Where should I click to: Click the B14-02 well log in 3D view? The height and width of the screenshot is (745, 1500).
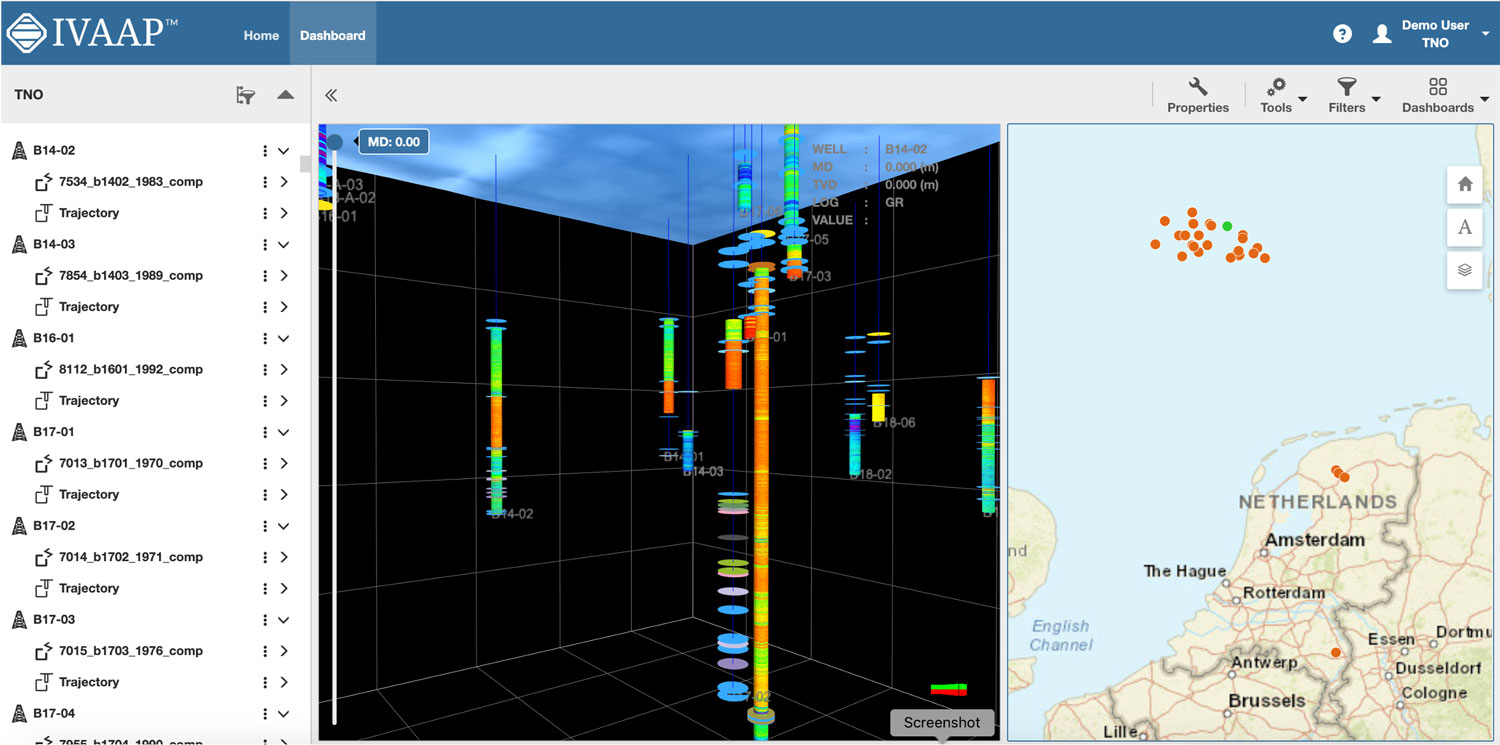pos(496,416)
